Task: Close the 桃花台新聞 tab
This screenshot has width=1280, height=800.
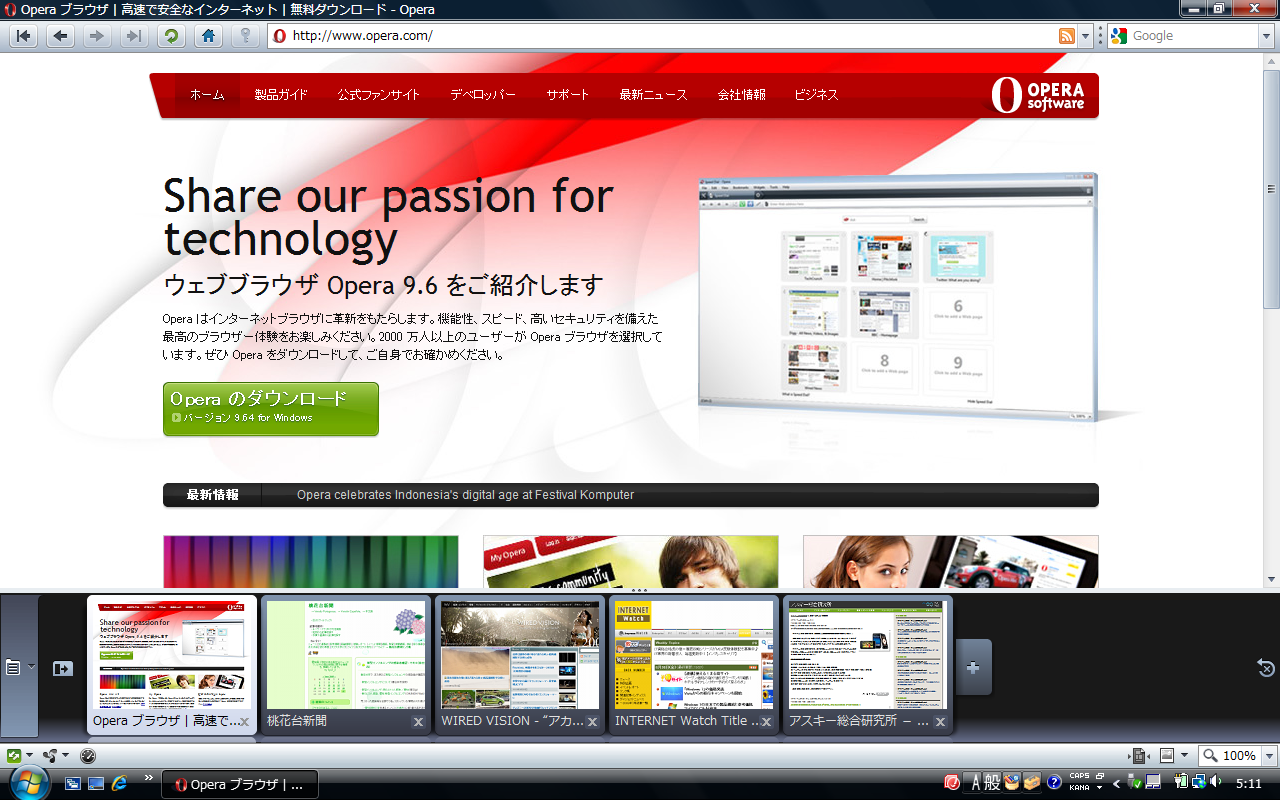Action: [x=419, y=722]
